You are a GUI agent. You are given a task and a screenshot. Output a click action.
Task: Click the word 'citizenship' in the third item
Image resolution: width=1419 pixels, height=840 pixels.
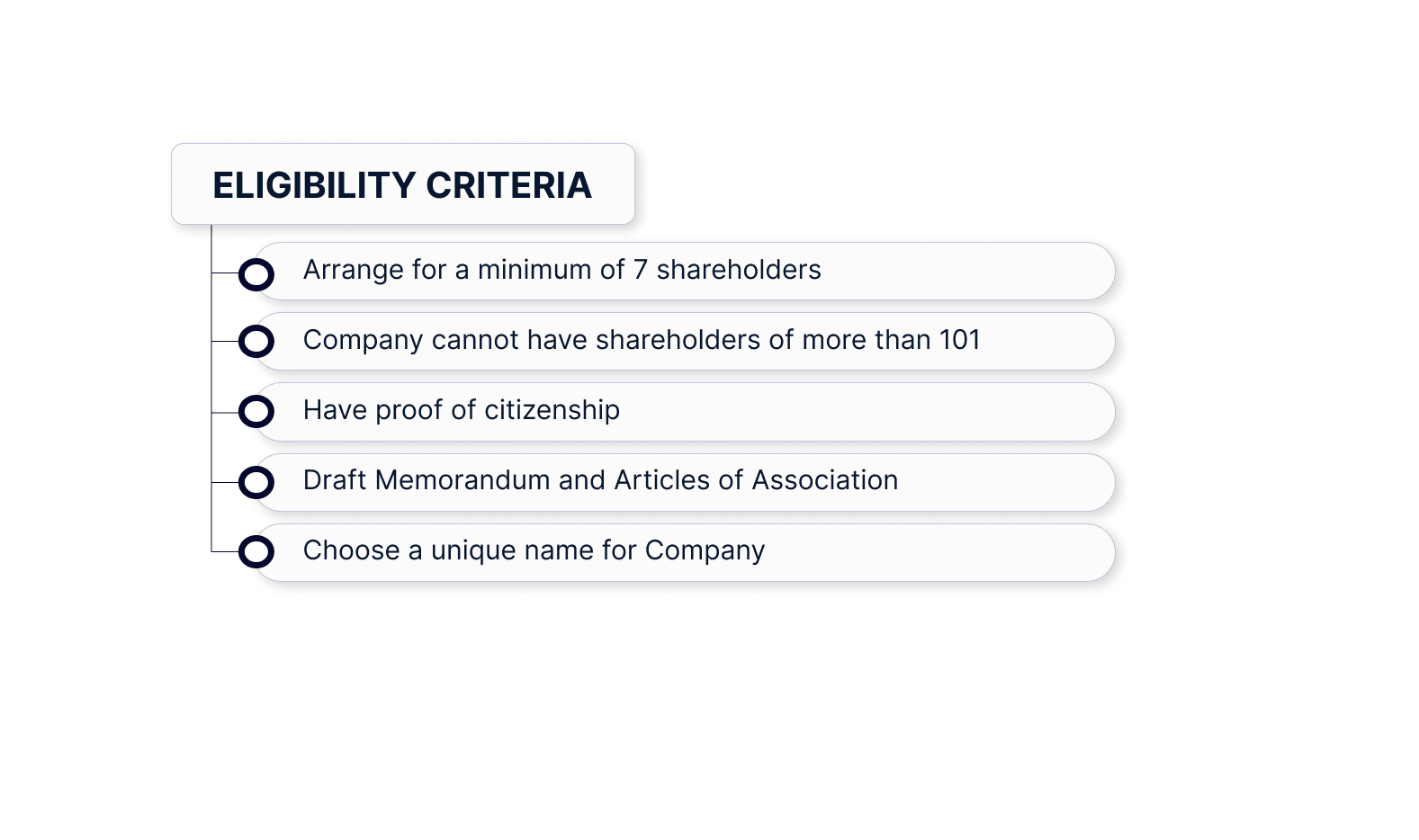(x=552, y=410)
